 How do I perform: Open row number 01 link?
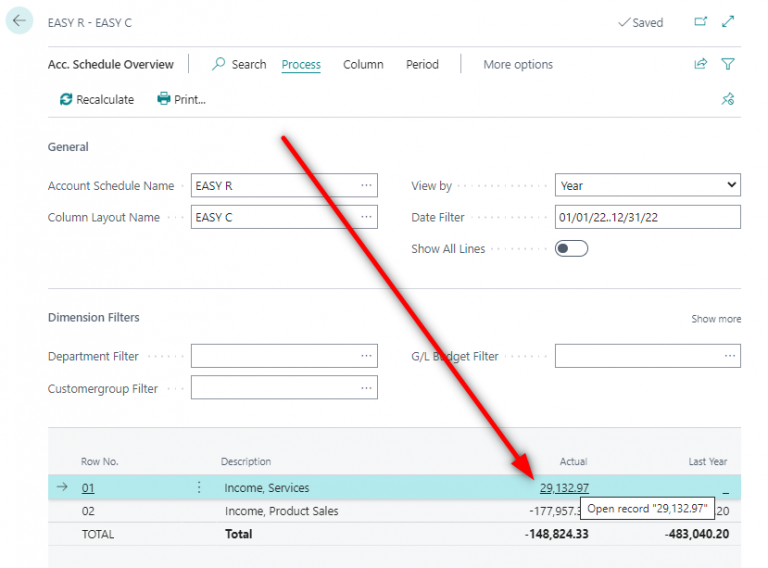coord(88,488)
